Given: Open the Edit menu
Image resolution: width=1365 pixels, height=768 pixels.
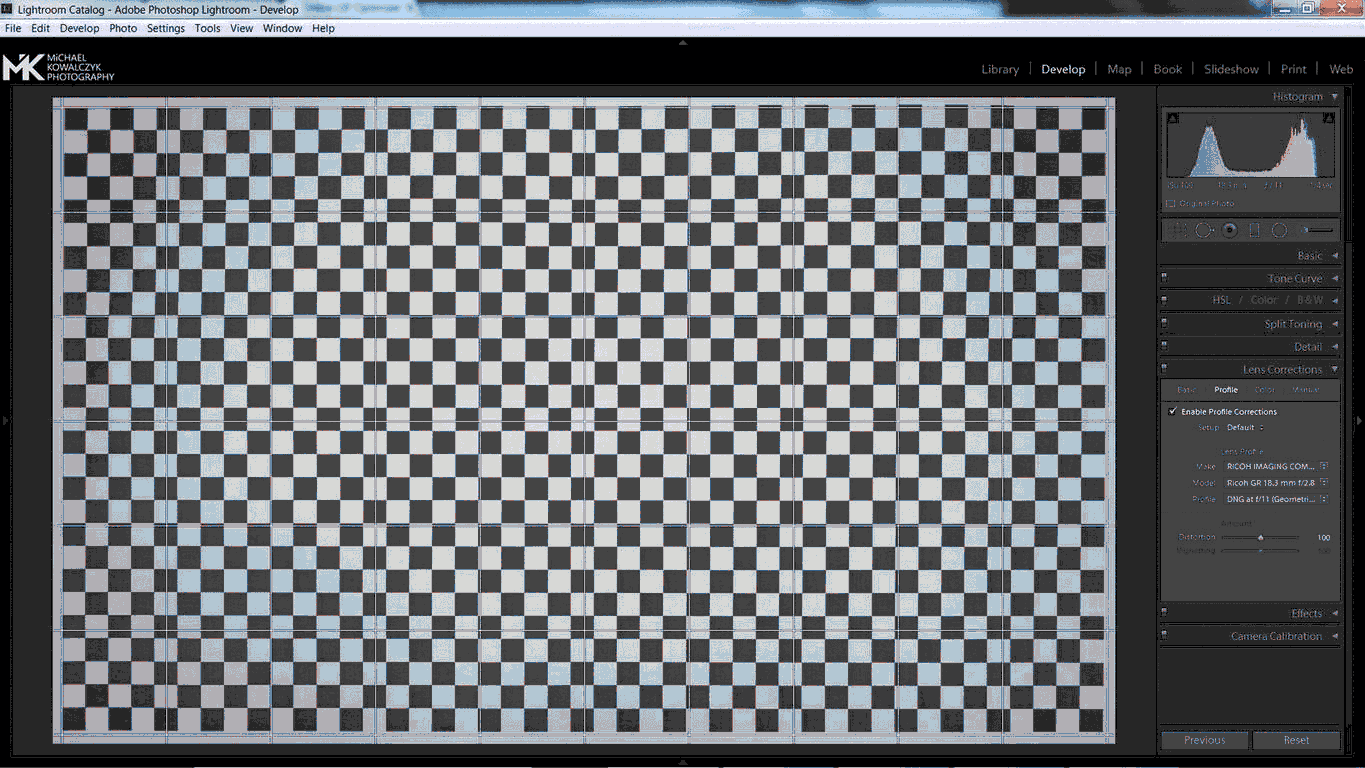Looking at the screenshot, I should coord(40,28).
